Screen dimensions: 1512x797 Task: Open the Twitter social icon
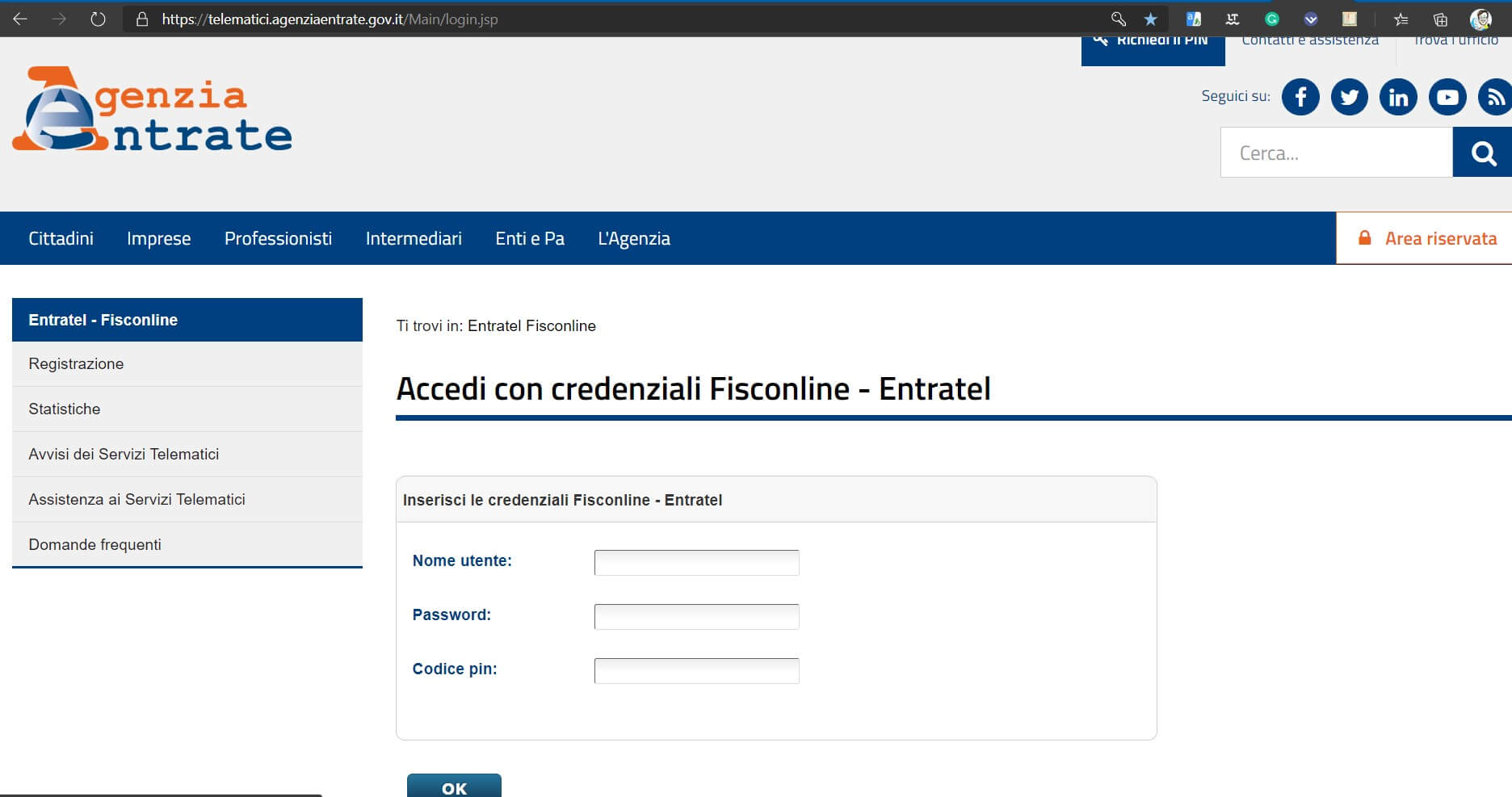pos(1349,98)
